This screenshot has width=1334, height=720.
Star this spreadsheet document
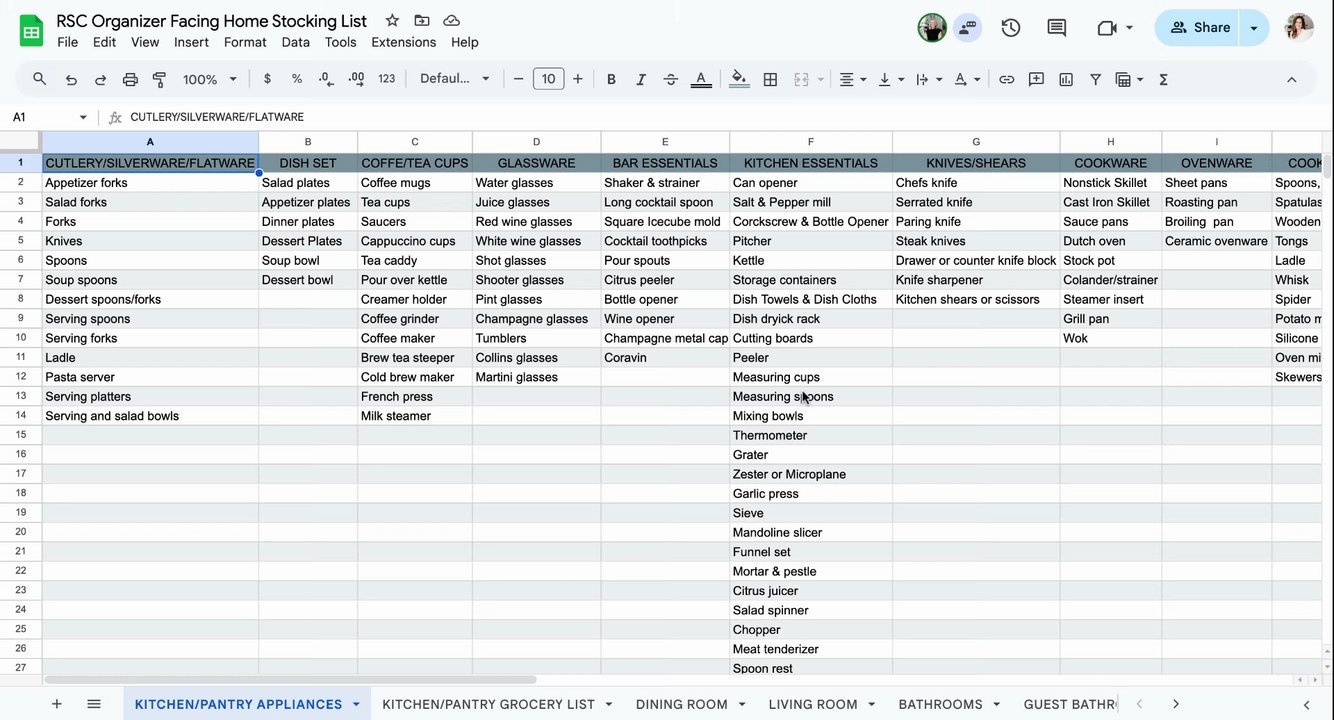click(x=392, y=21)
